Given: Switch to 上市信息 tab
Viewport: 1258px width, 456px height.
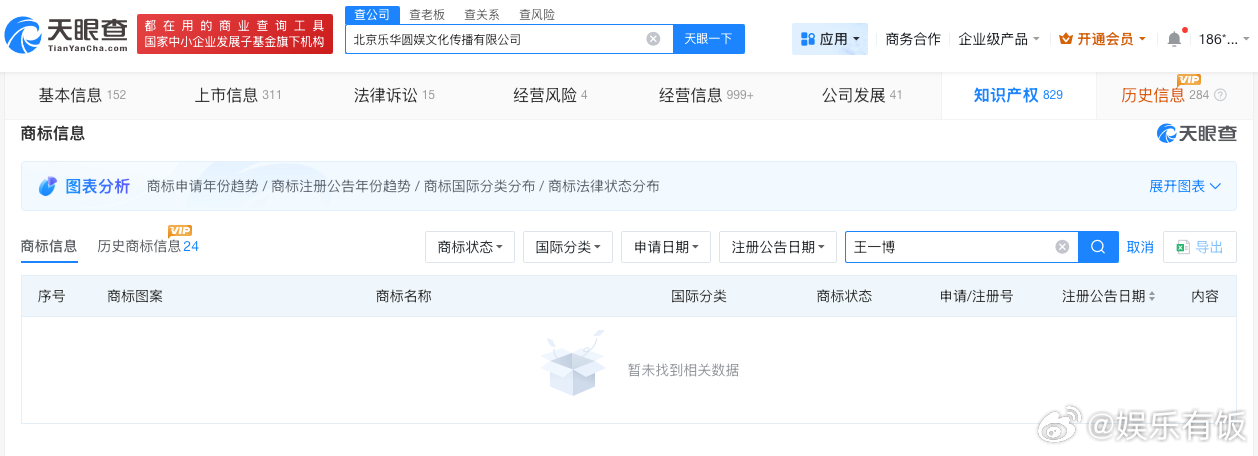Looking at the screenshot, I should (238, 95).
